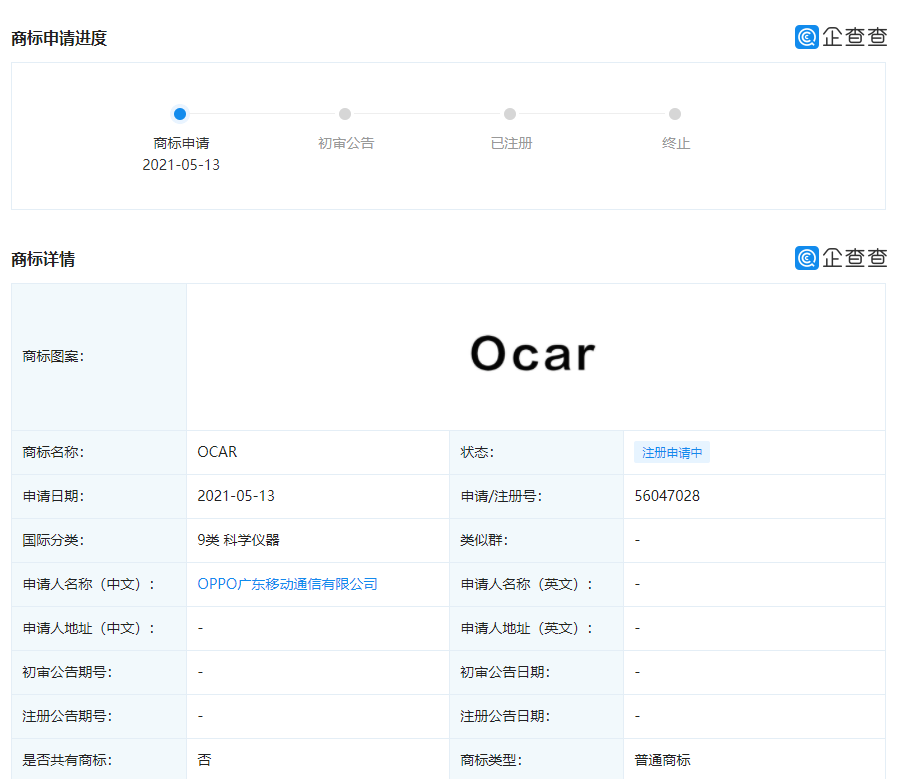Click the gray dot above 初审公告
This screenshot has width=902, height=779.
(x=345, y=114)
